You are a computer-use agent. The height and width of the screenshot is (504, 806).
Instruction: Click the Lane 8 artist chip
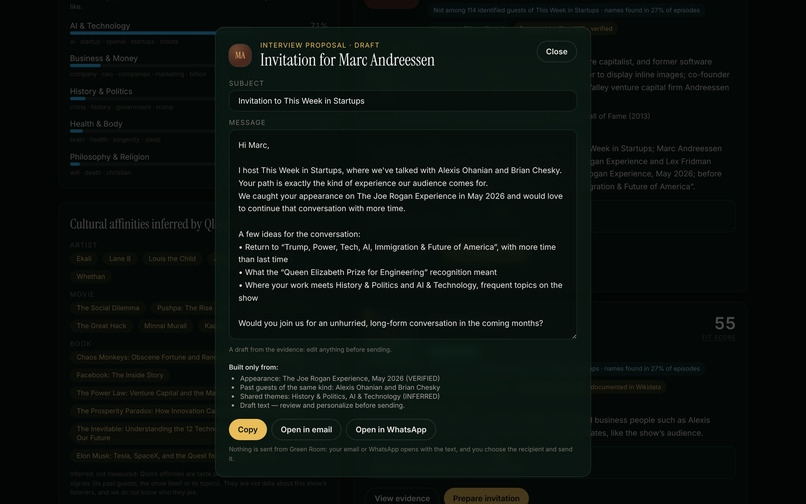120,259
